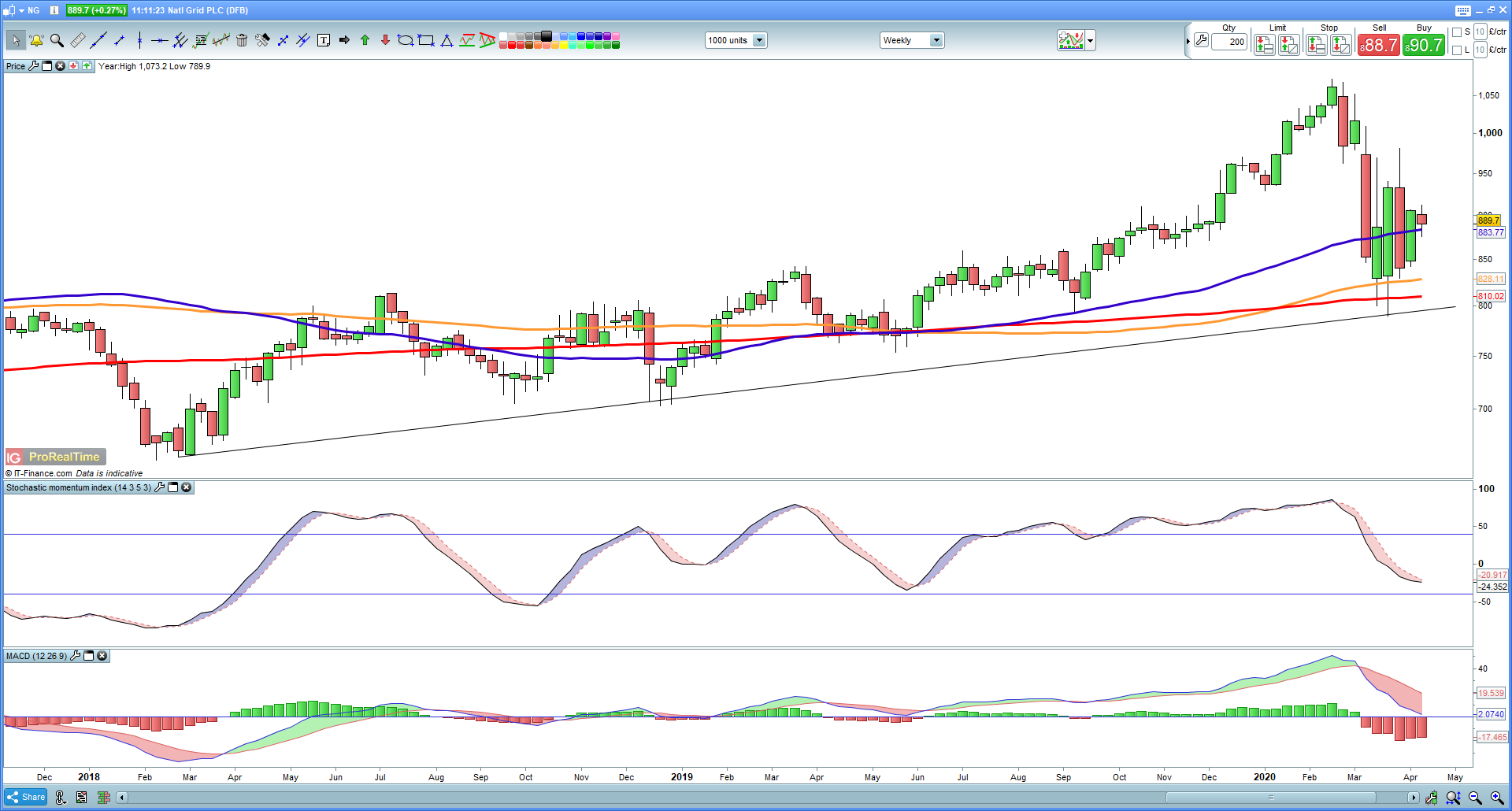Expand the add indicator dropdown arrow
Screen dimensions: 1512x811
point(1091,40)
